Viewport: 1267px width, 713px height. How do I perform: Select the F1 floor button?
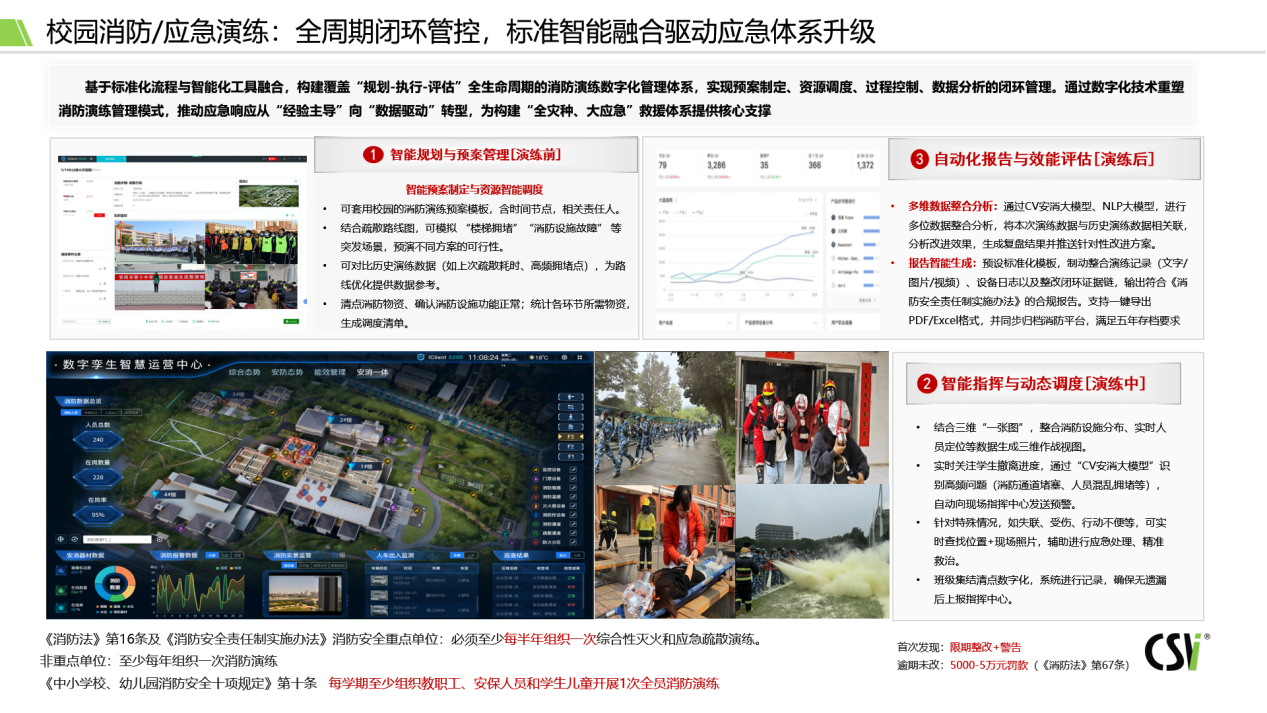[571, 455]
